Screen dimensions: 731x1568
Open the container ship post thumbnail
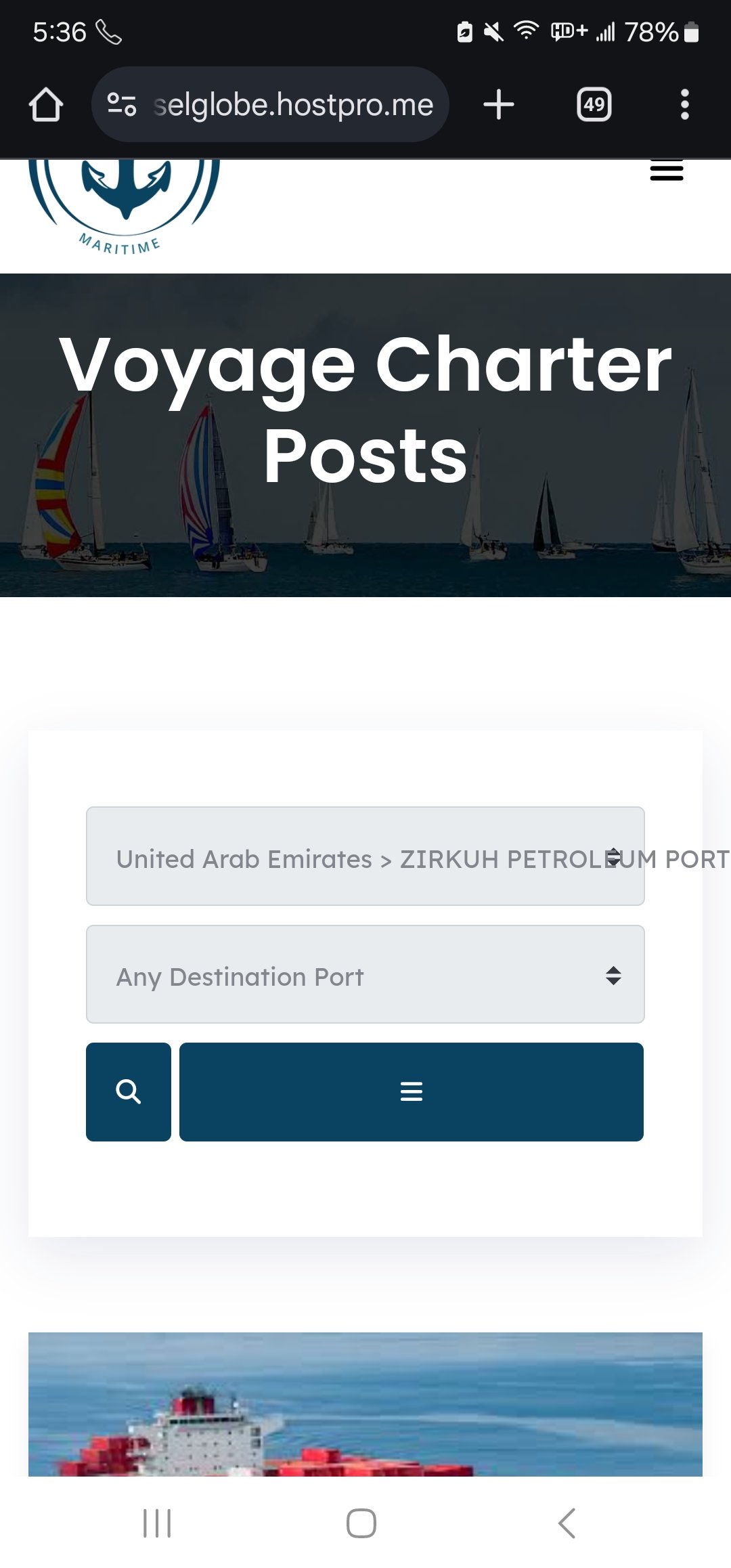[x=365, y=1404]
